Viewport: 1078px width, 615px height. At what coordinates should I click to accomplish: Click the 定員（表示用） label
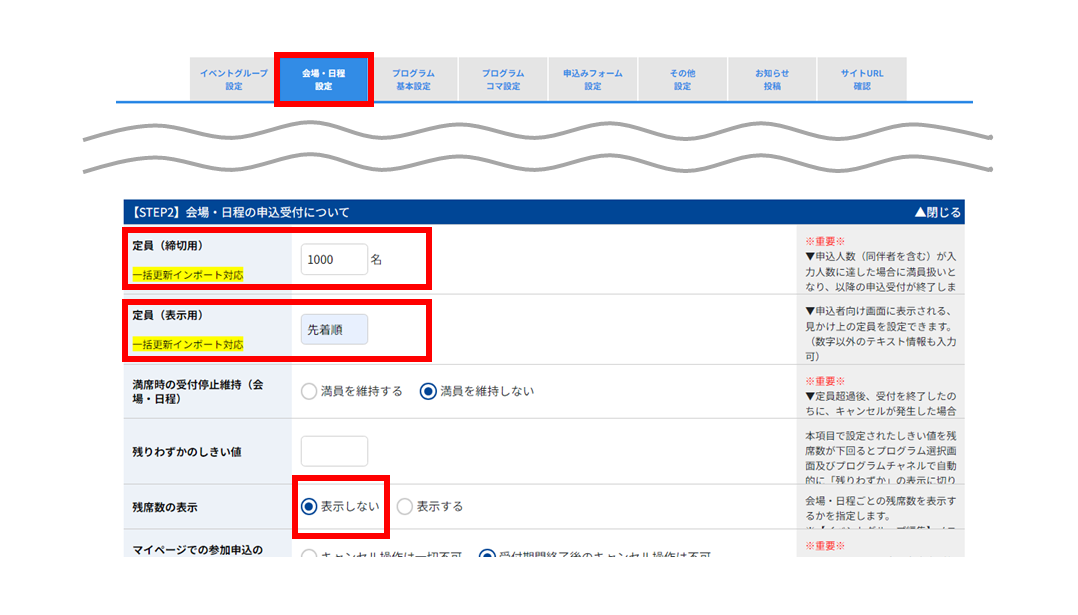[168, 315]
